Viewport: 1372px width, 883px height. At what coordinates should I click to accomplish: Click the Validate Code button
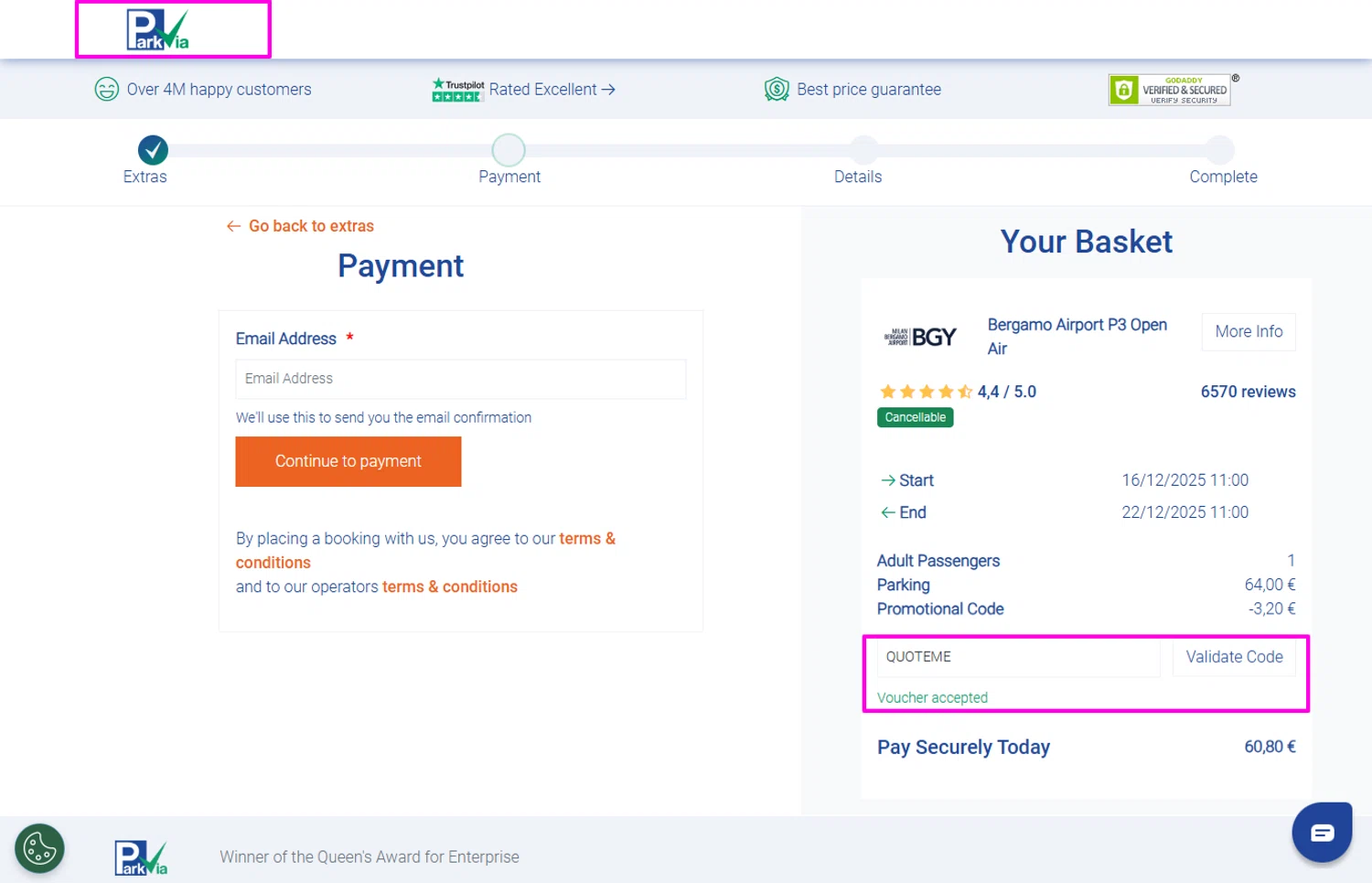1234,657
